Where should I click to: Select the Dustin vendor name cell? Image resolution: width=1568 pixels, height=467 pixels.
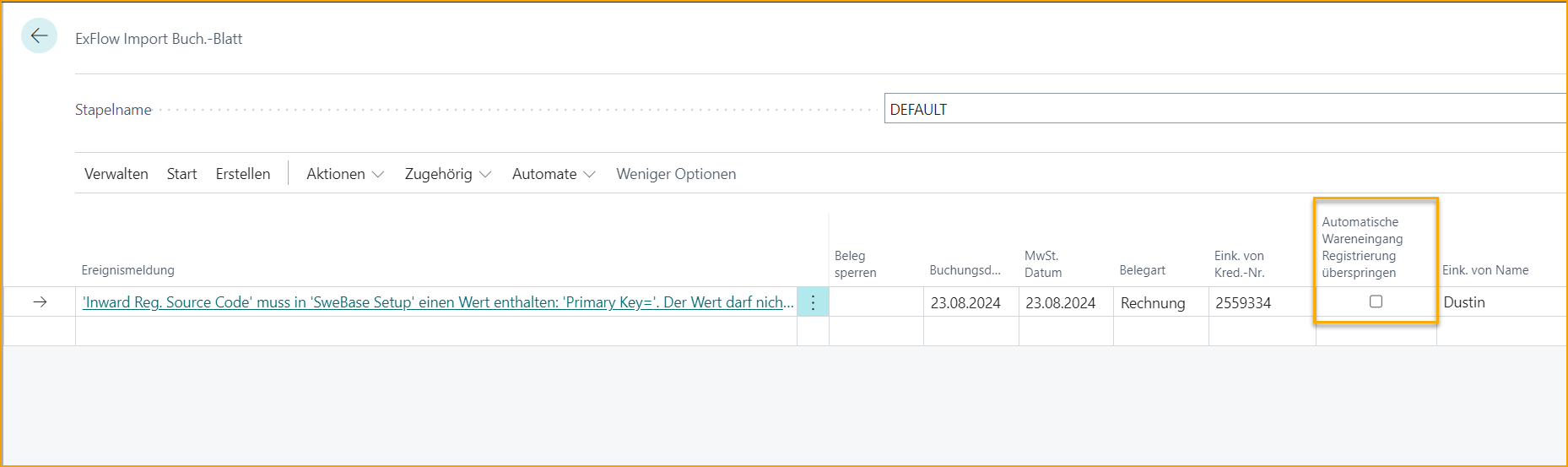[1501, 302]
